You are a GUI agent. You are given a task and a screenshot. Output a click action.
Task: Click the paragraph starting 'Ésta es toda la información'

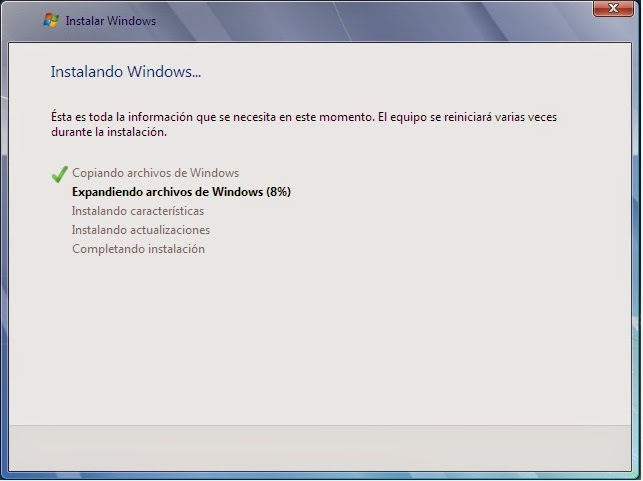pos(304,124)
